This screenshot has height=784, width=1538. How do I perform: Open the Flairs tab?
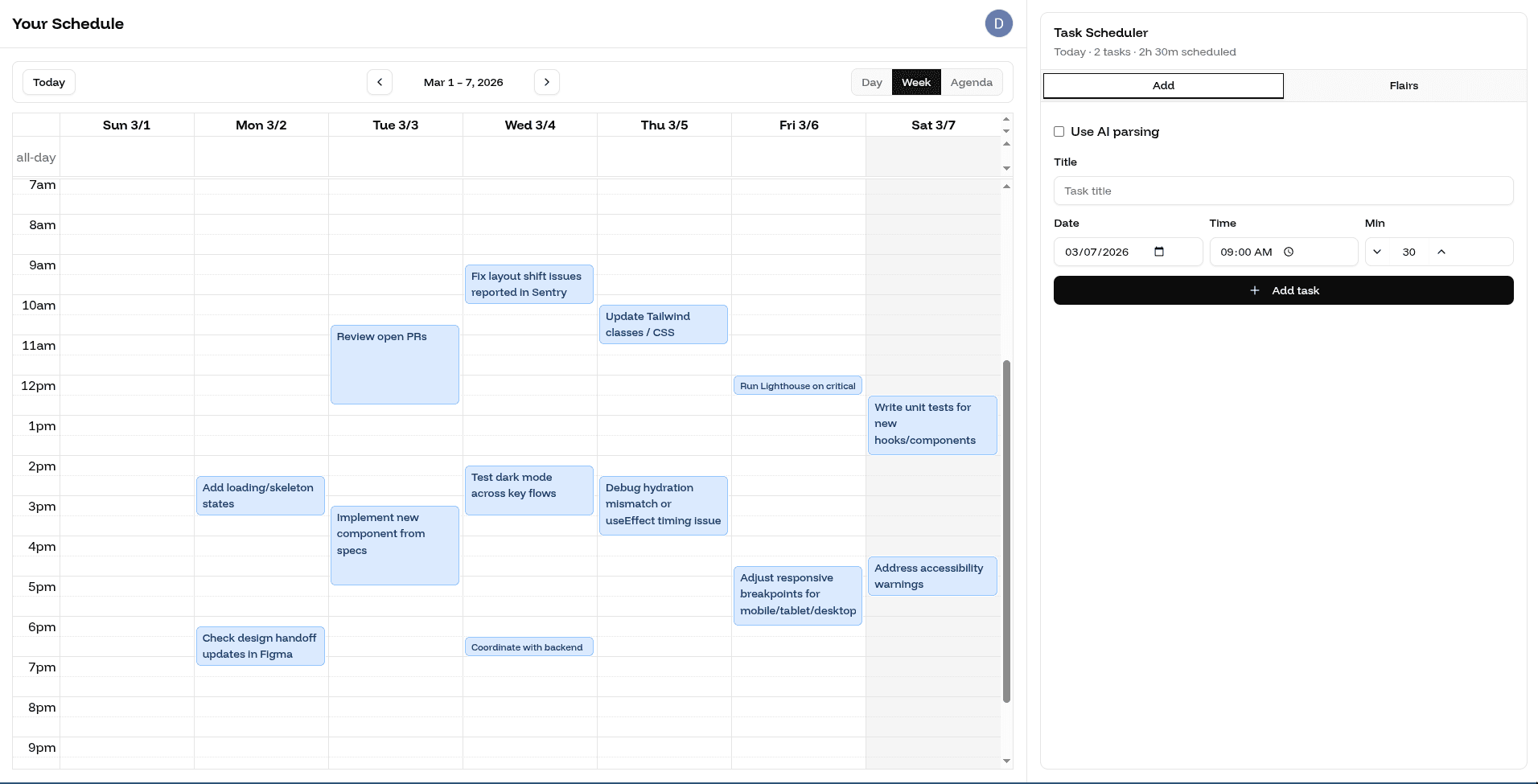click(1404, 86)
